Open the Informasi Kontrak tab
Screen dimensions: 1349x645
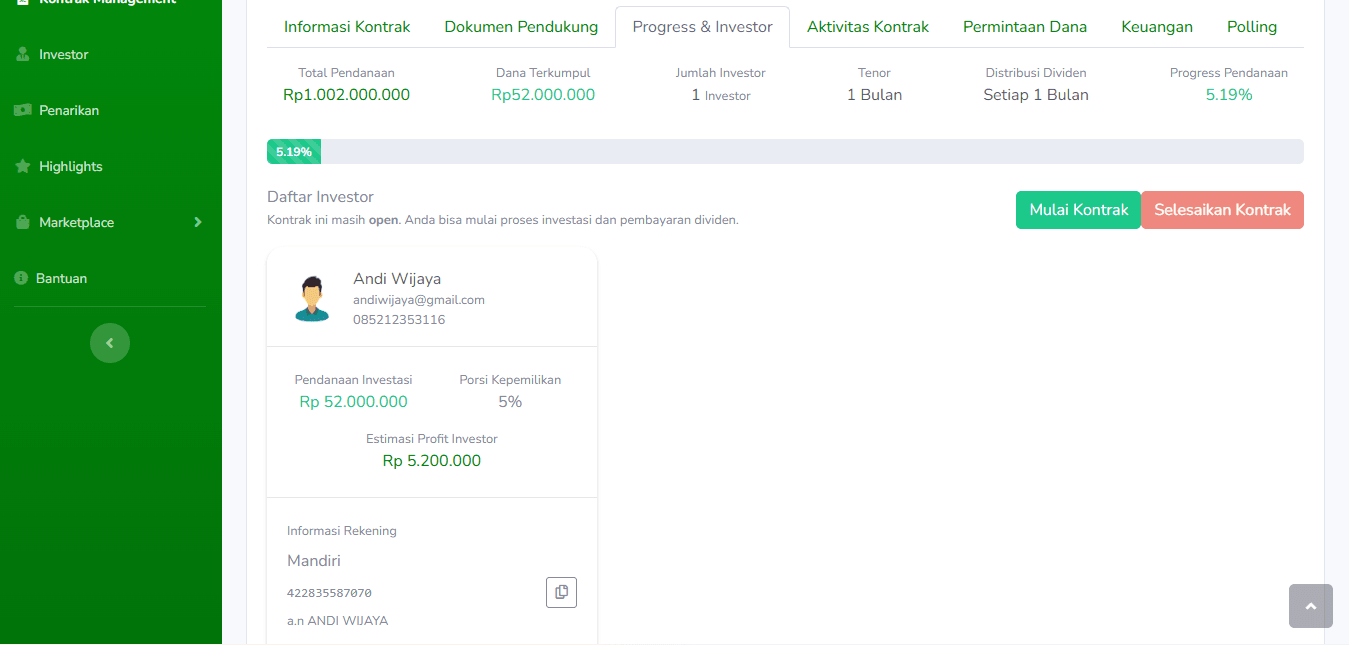click(x=347, y=27)
